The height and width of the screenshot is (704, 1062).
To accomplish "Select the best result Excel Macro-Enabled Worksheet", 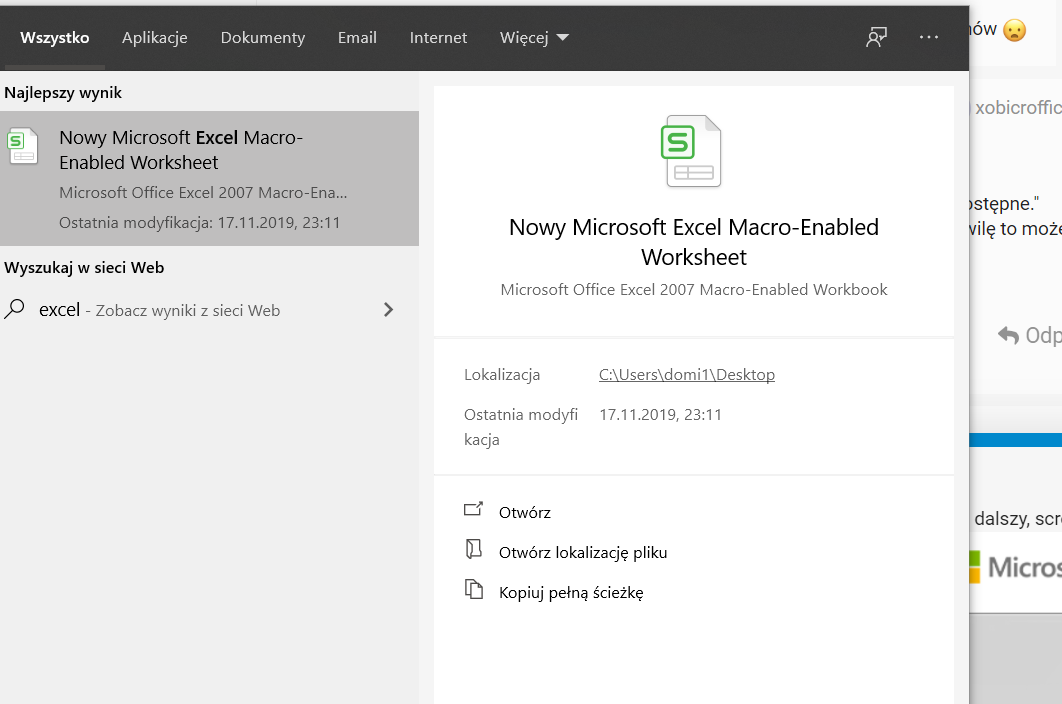I will click(209, 178).
